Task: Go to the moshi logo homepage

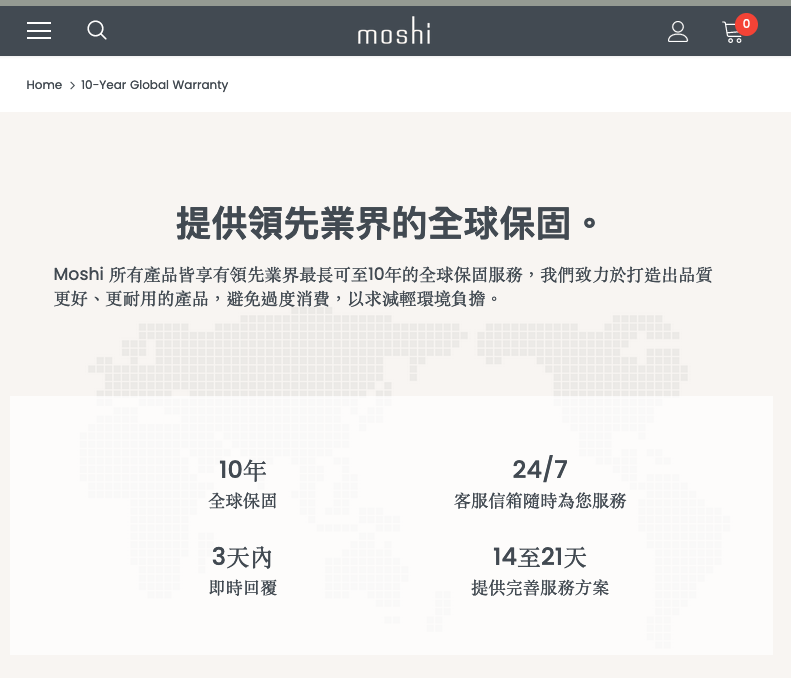Action: coord(394,31)
